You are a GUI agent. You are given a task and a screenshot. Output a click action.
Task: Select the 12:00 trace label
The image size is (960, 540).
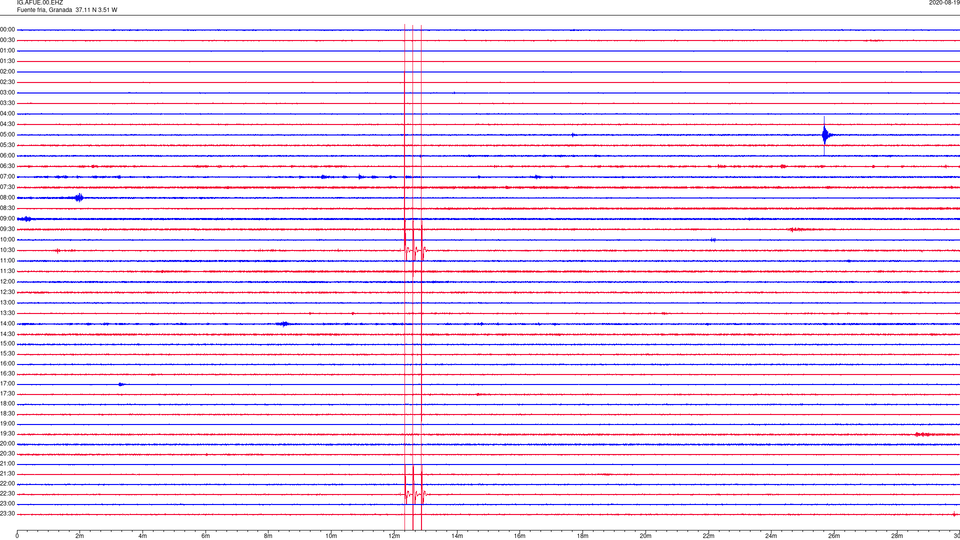pos(7,282)
